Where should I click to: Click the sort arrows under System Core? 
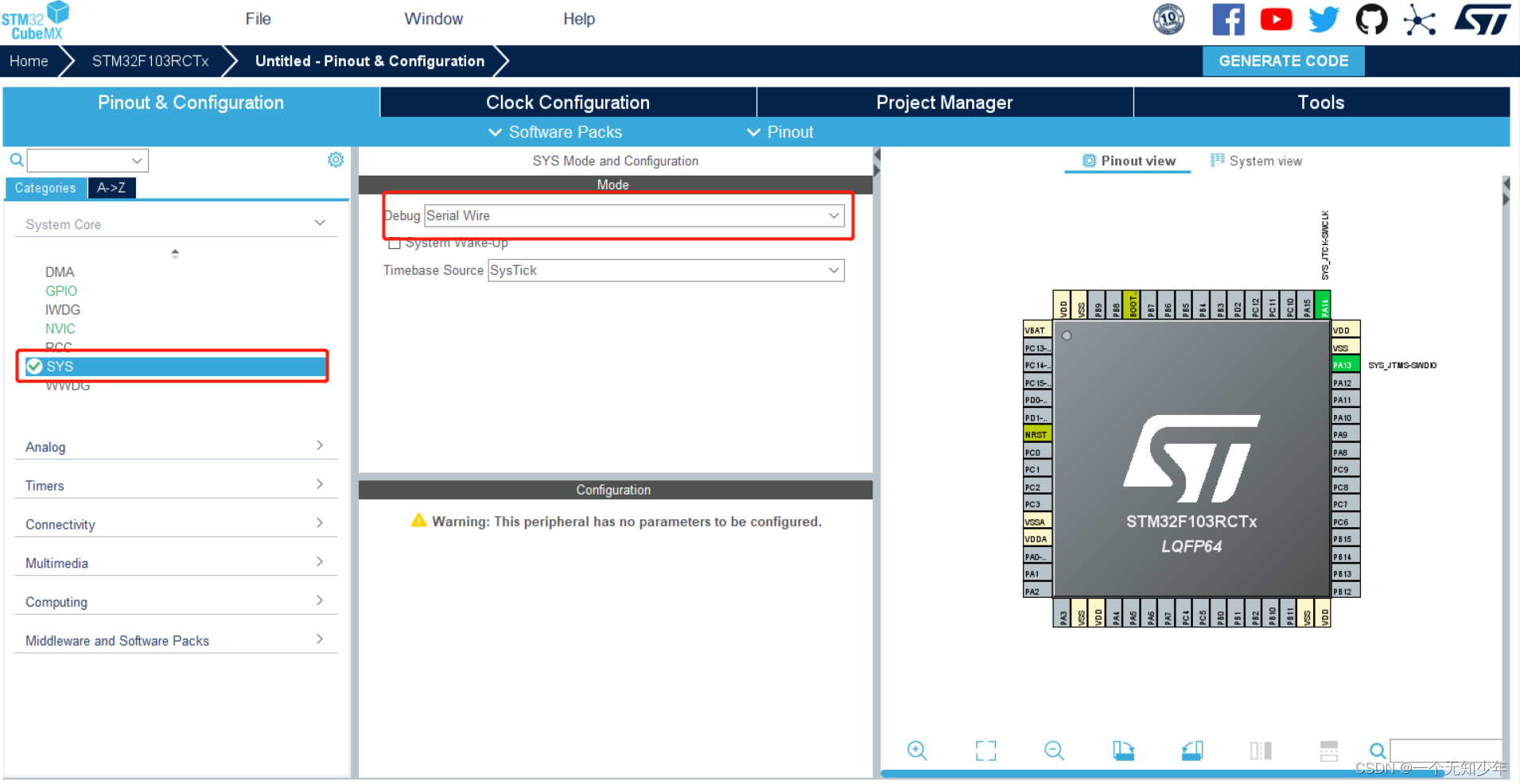pyautogui.click(x=175, y=254)
